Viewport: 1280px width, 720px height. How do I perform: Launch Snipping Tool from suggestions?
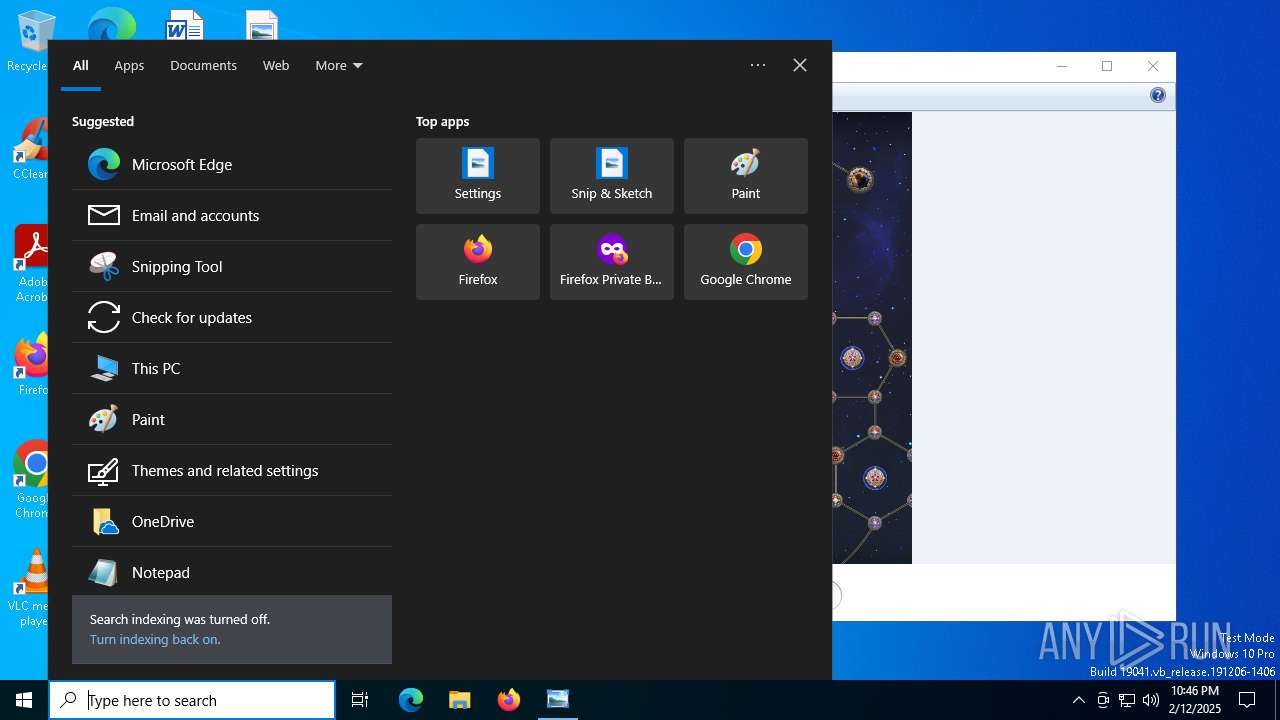232,266
